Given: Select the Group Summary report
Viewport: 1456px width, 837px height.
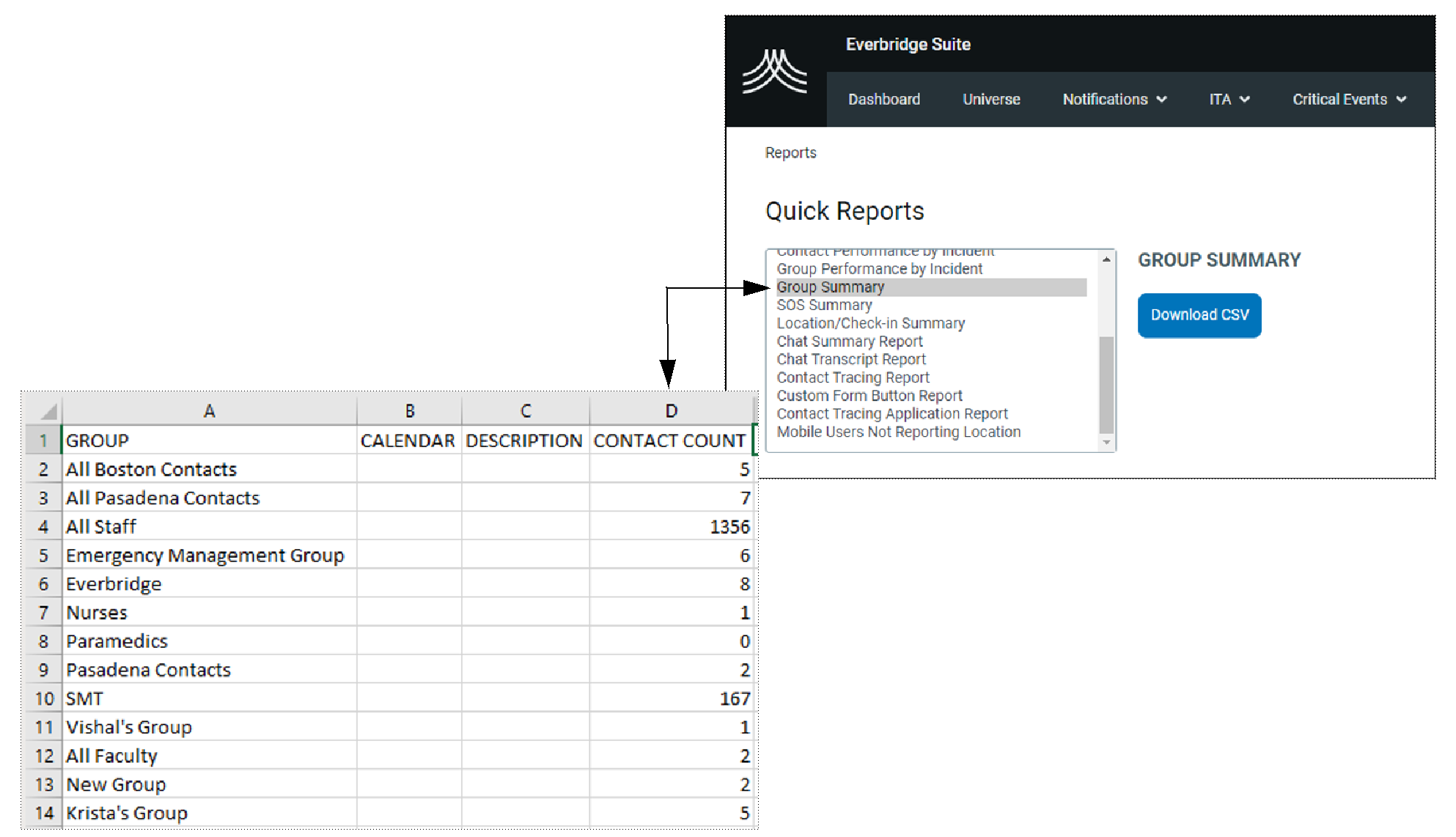Looking at the screenshot, I should 931,287.
